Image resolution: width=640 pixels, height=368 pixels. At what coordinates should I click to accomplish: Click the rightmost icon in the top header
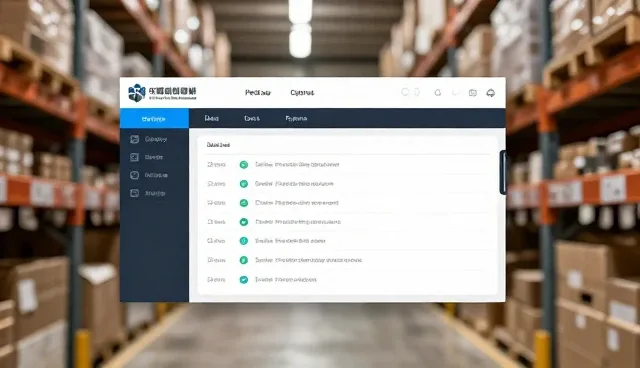point(491,93)
